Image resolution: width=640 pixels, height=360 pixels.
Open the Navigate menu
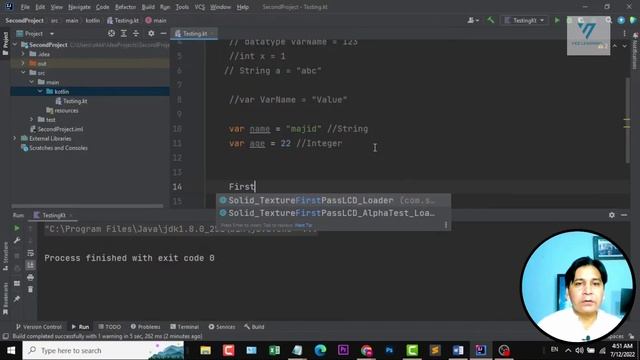coord(79,7)
